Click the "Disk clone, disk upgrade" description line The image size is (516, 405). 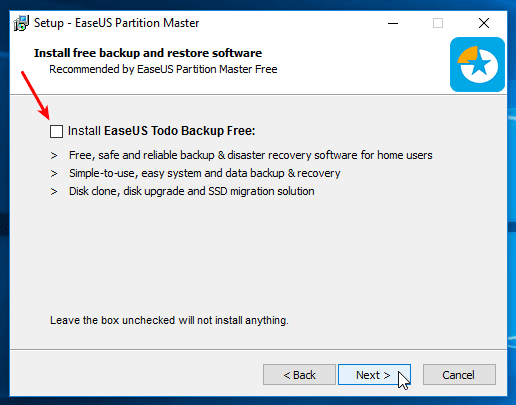[192, 191]
